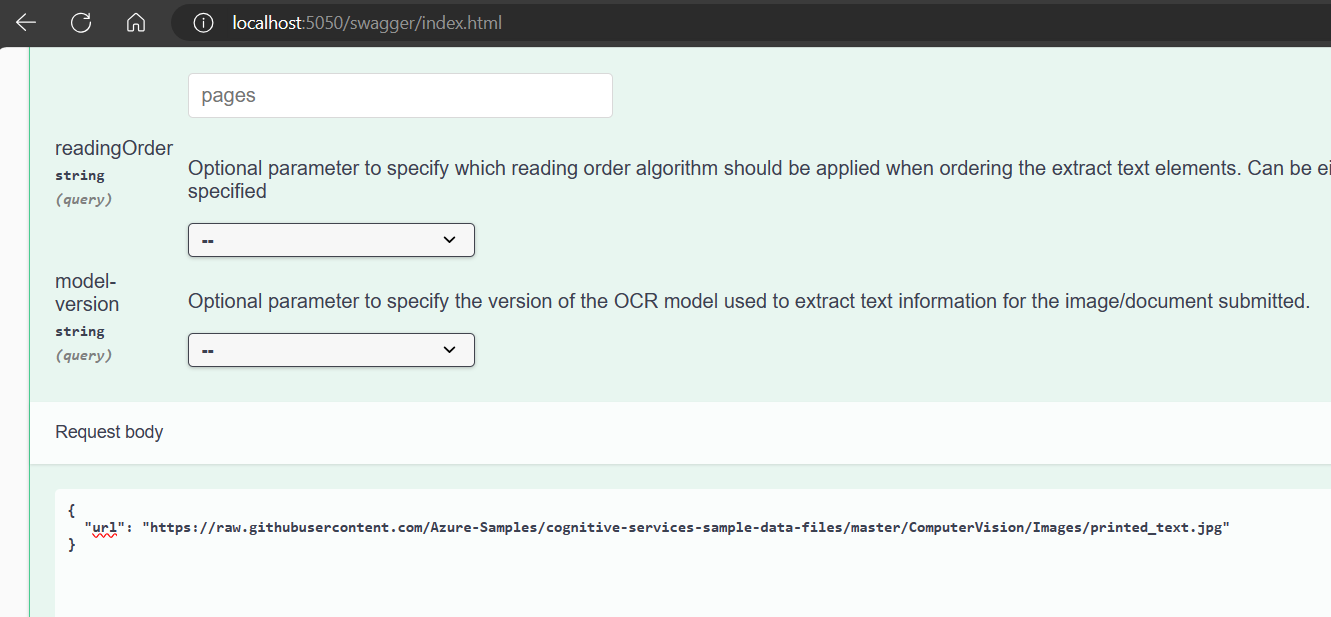
Task: Refresh the Swagger page
Action: click(80, 22)
